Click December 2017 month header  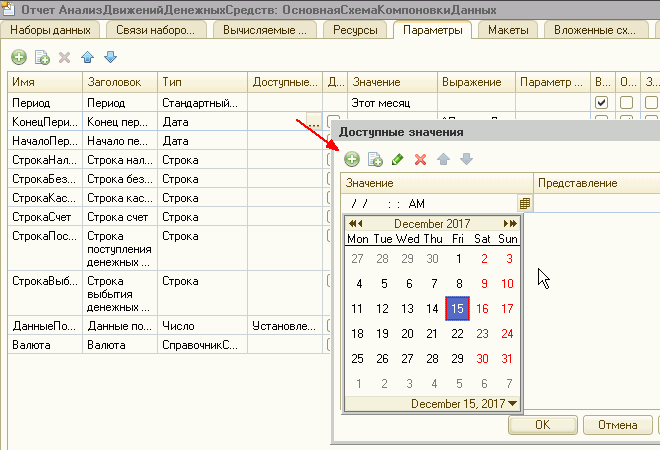(x=432, y=224)
